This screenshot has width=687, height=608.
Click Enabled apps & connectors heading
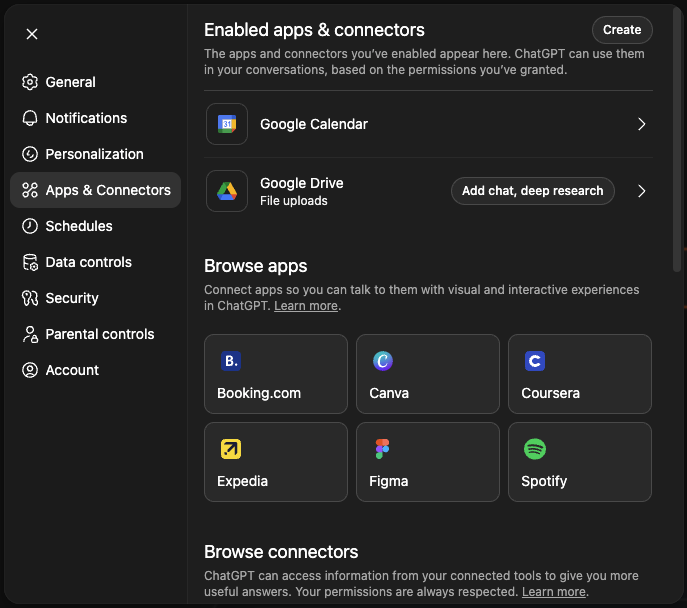314,30
